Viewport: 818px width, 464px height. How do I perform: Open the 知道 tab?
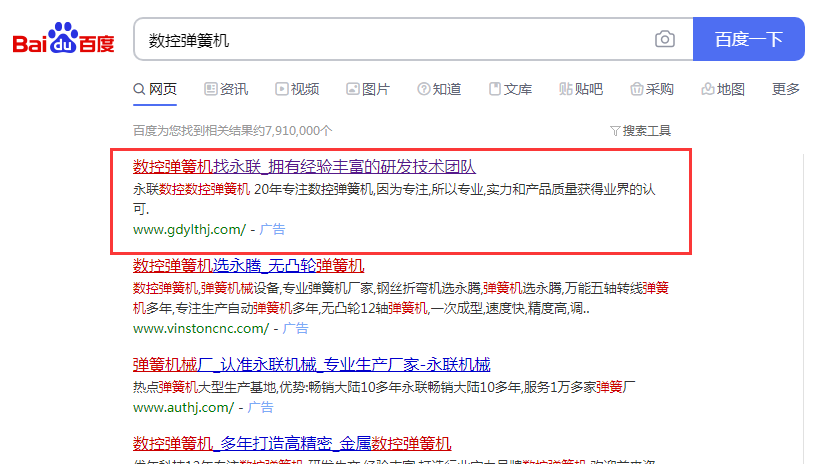tap(439, 89)
